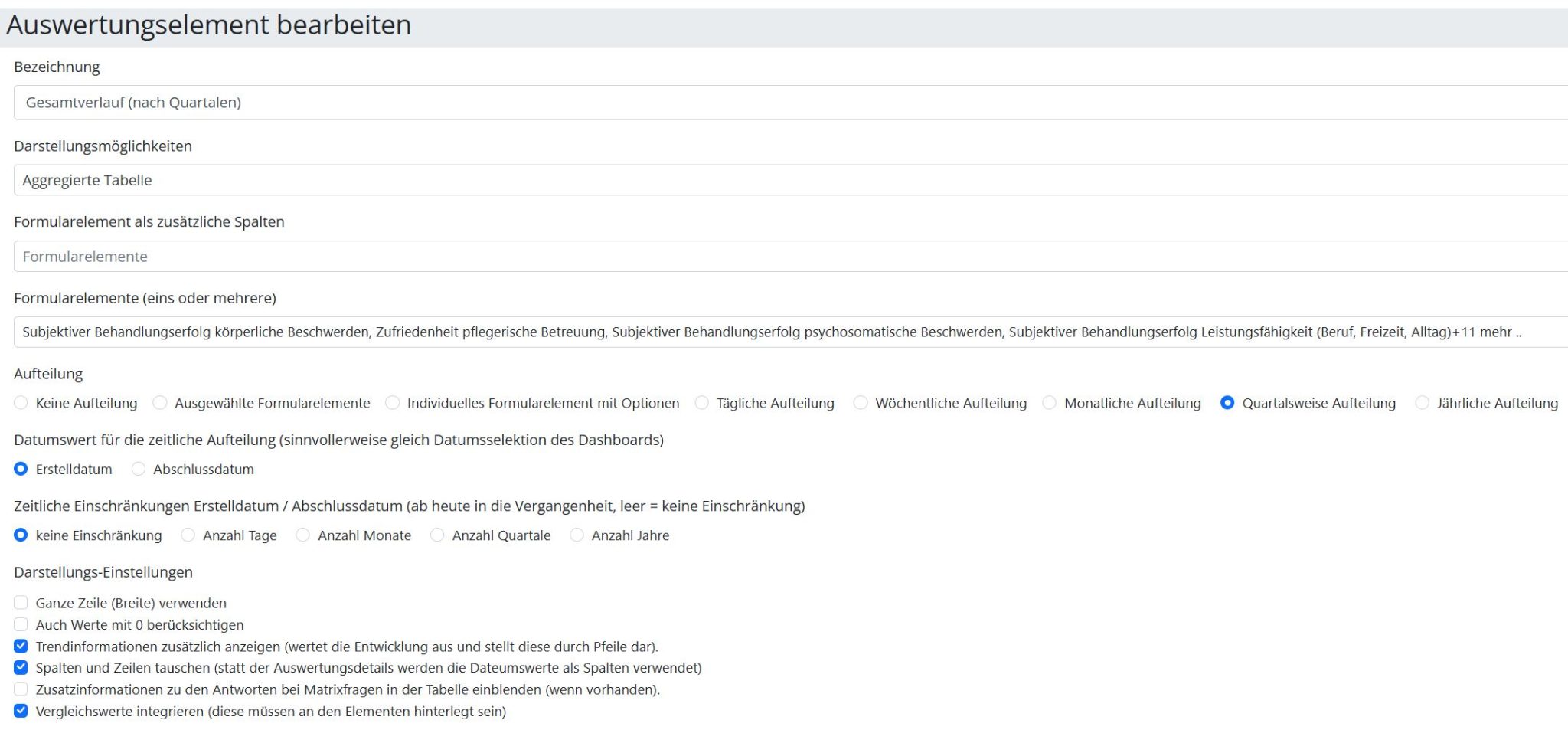Choose Individuelles Formularelement mit Optionen

click(x=393, y=403)
